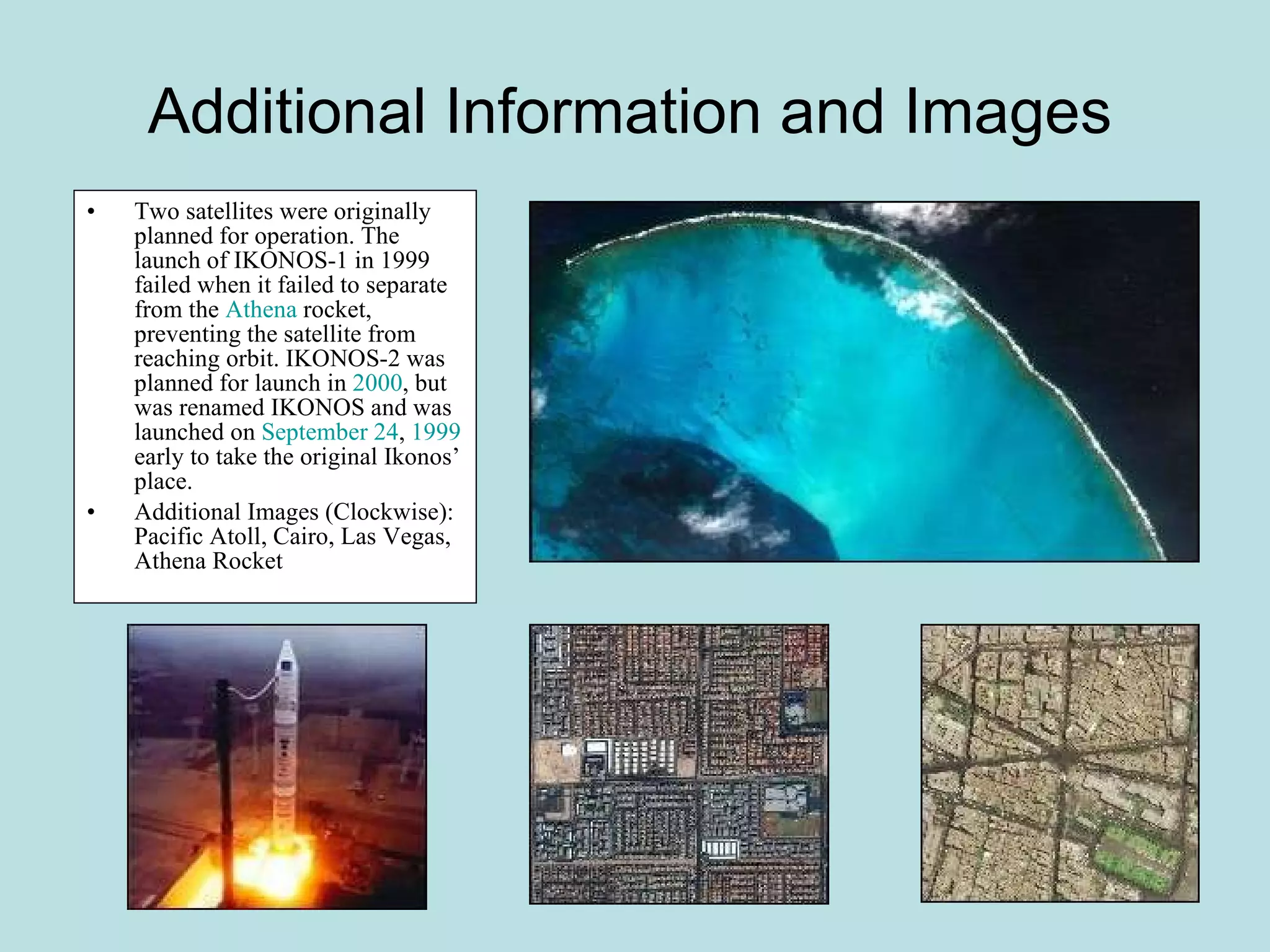Viewport: 1270px width, 952px height.
Task: Click the Las Vegas text in caption list
Action: point(395,537)
